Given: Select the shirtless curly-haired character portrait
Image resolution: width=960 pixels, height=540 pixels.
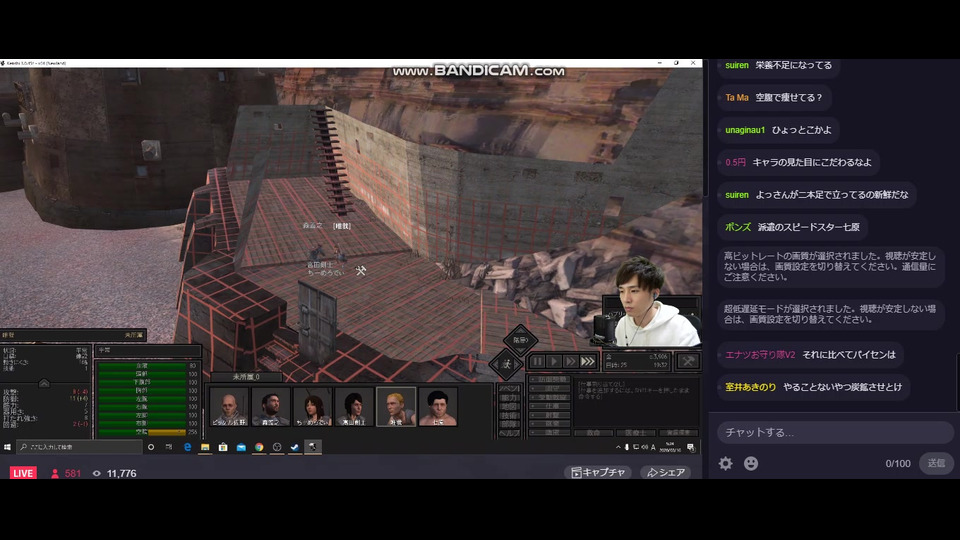Looking at the screenshot, I should [438, 407].
